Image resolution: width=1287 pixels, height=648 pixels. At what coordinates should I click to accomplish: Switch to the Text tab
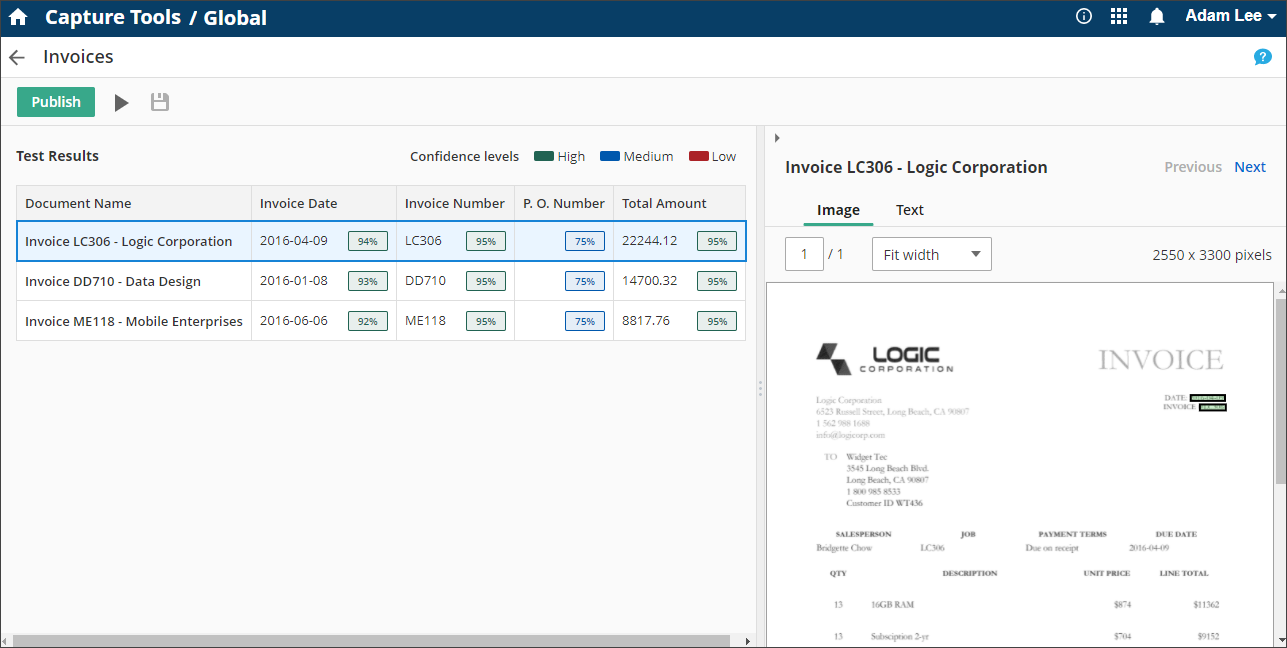pyautogui.click(x=909, y=210)
